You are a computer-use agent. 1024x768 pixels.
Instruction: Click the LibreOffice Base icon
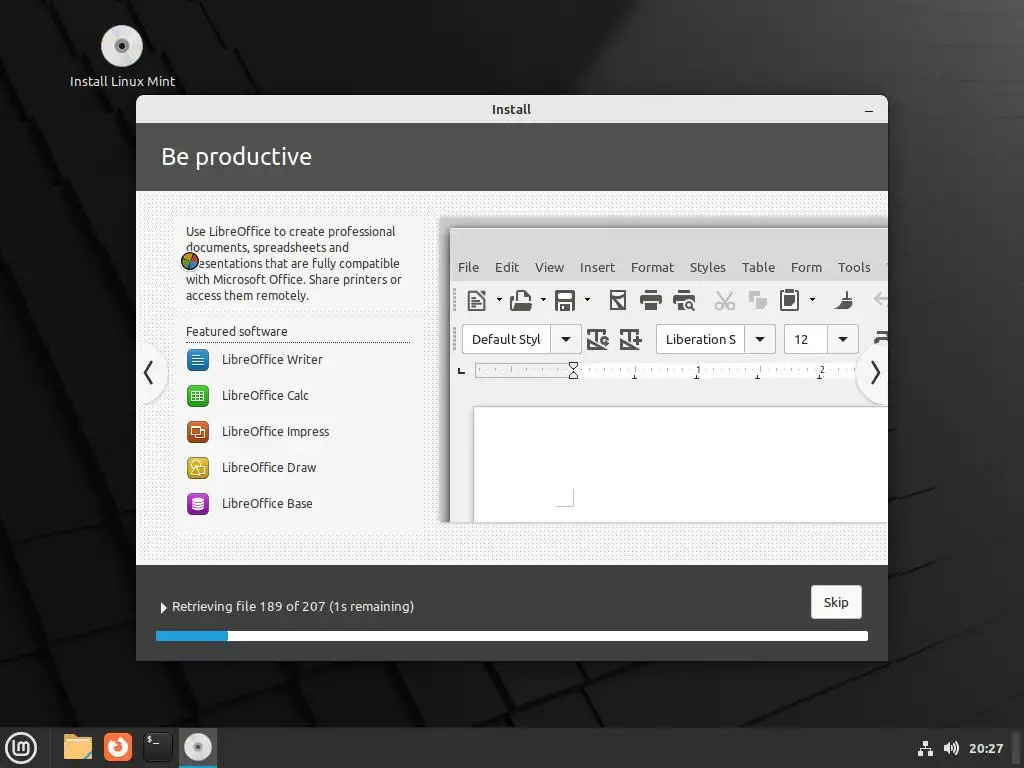coord(198,504)
